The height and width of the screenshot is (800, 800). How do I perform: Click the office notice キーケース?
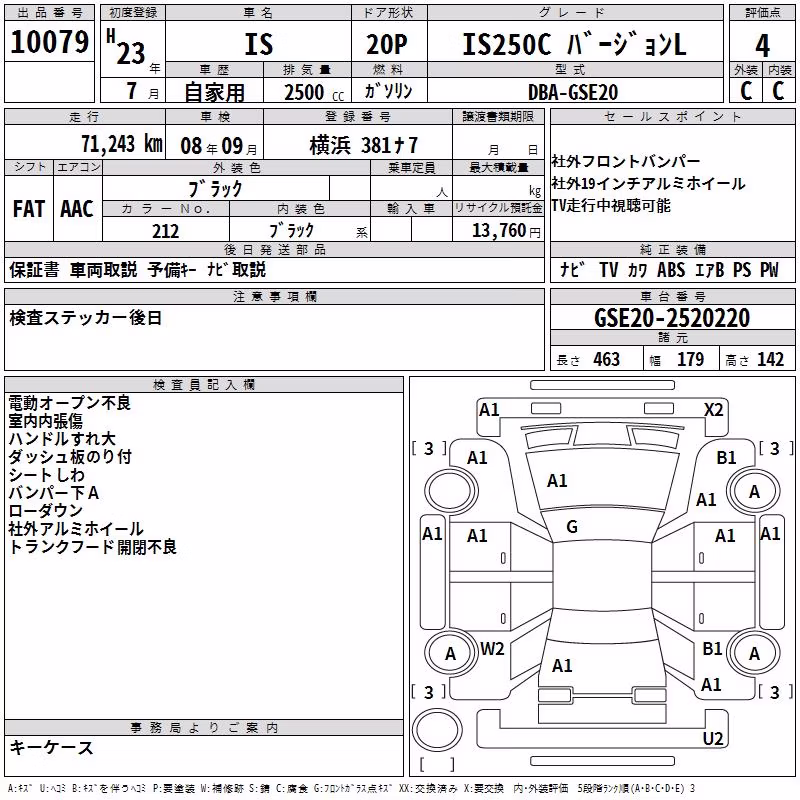click(x=52, y=748)
